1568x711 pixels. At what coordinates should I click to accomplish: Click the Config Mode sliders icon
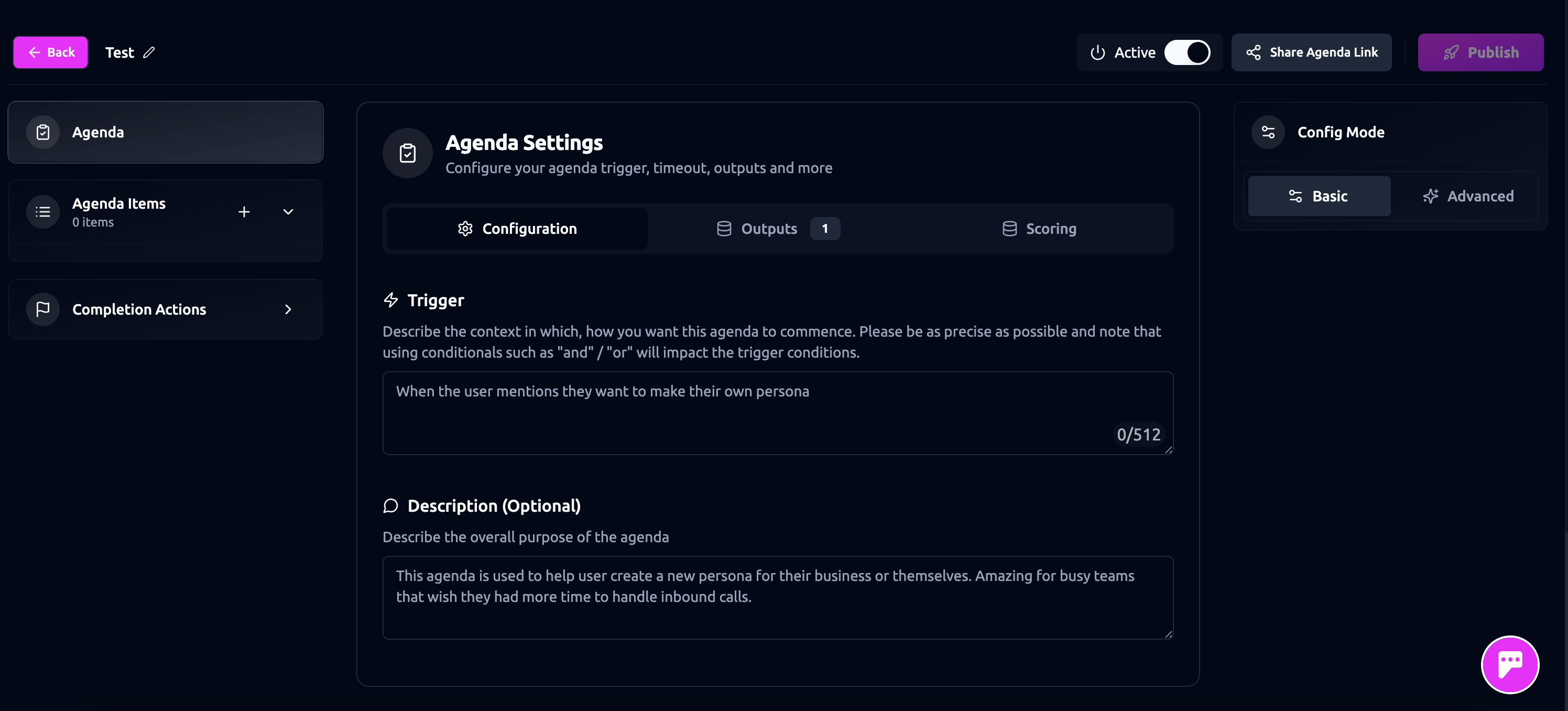(1268, 132)
